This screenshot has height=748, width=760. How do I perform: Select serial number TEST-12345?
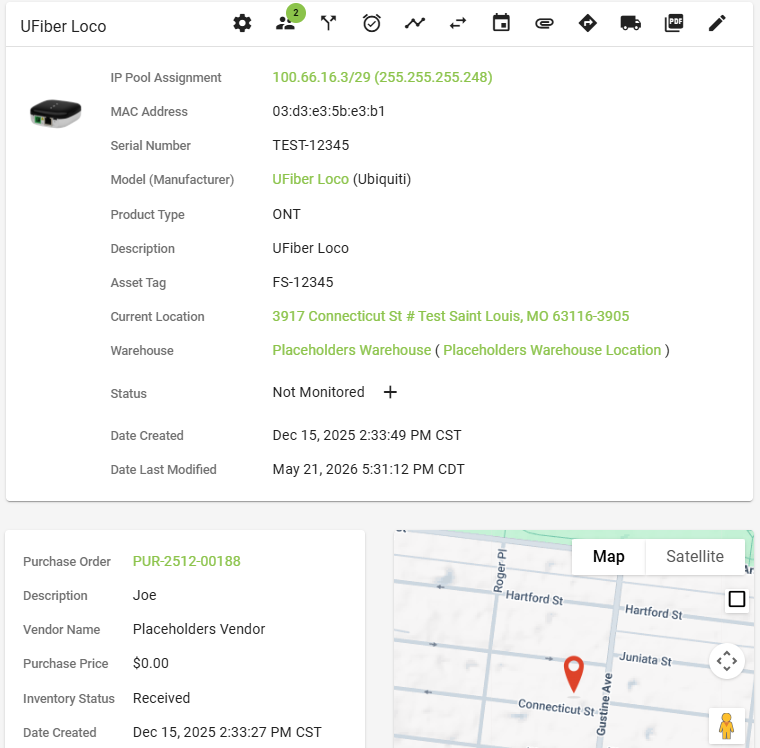tap(311, 145)
